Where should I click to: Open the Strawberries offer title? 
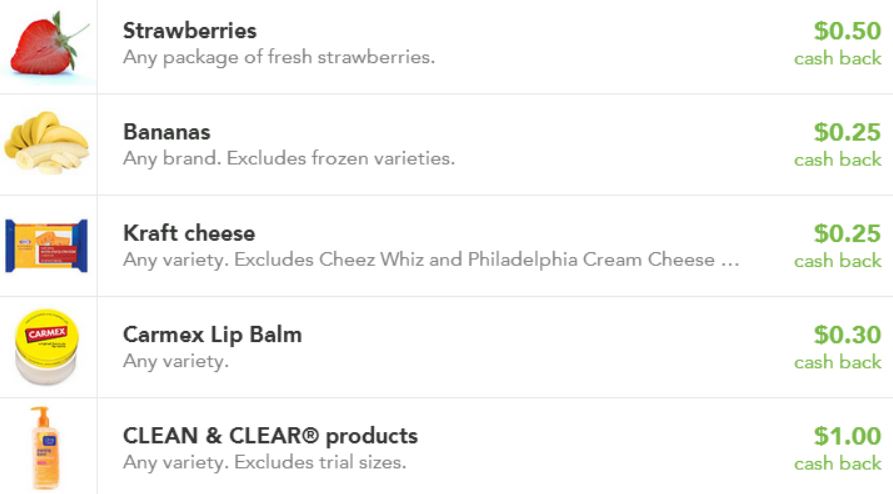tap(189, 31)
